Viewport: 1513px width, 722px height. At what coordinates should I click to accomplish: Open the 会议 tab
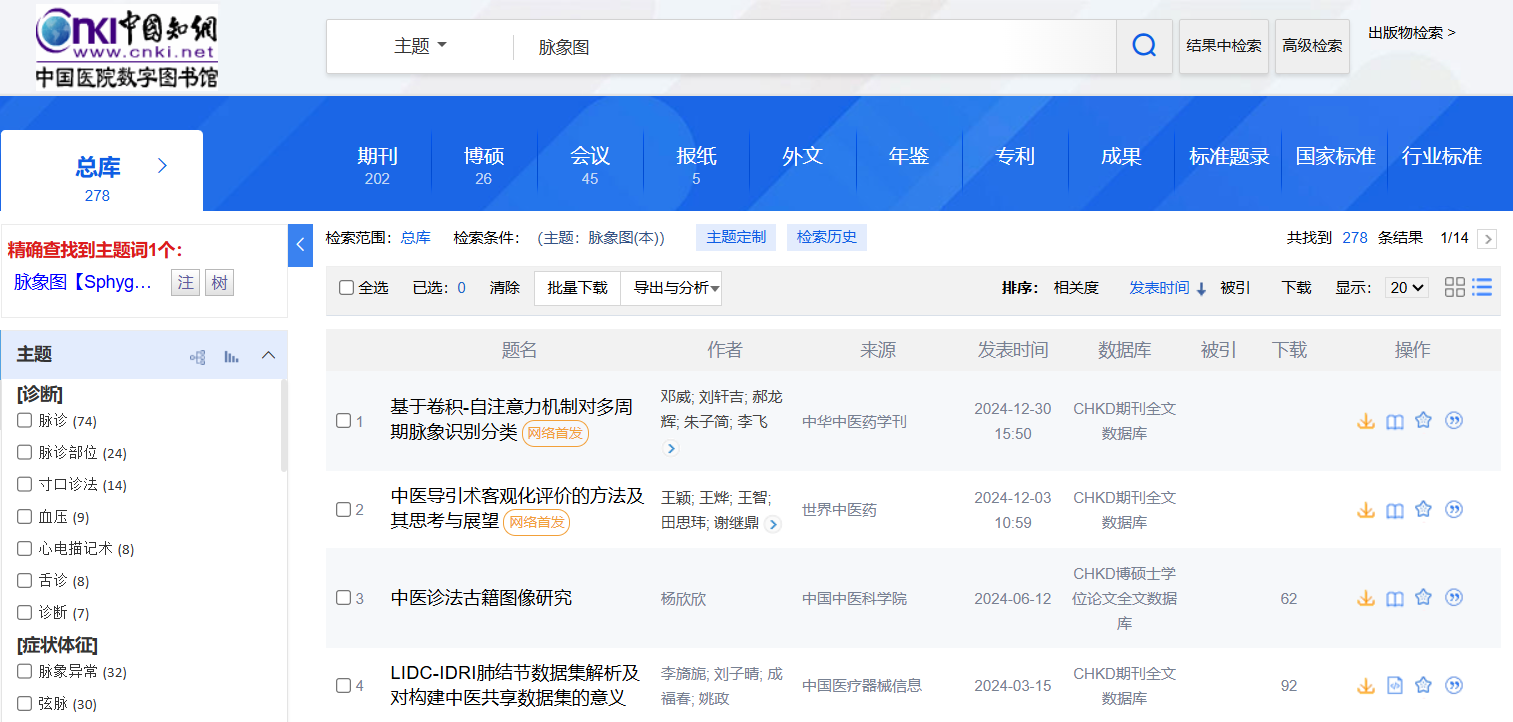tap(590, 164)
